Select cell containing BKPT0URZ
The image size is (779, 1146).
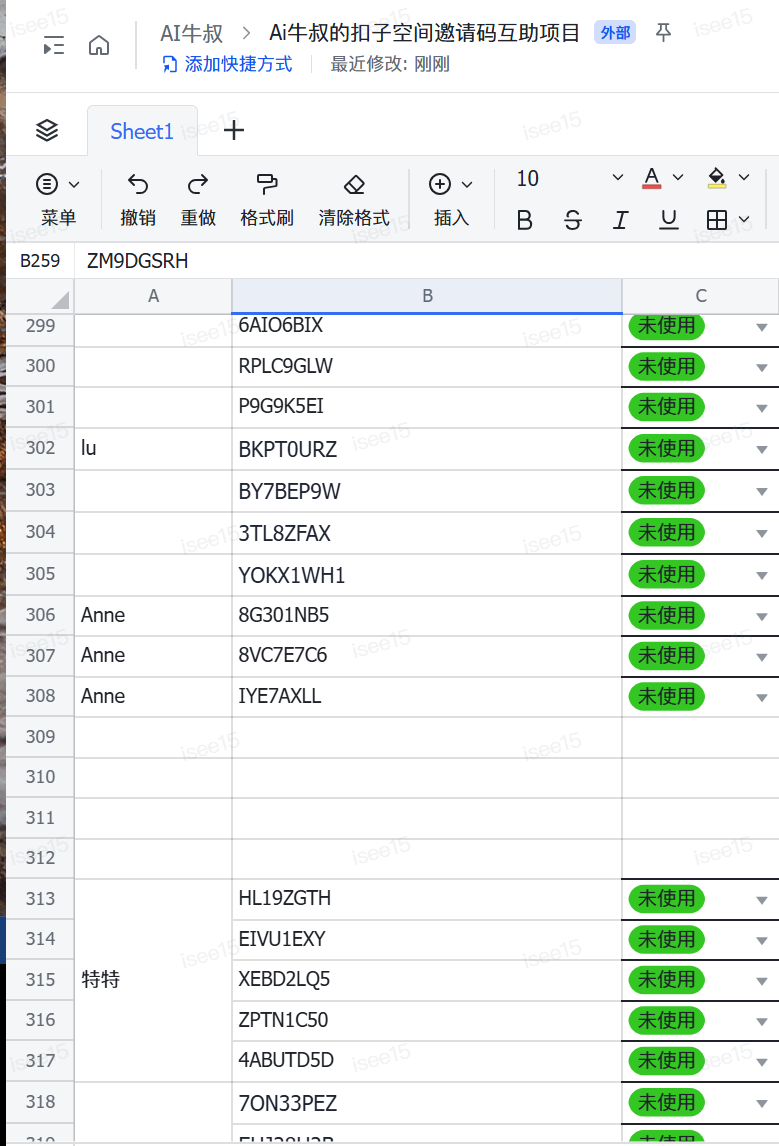click(x=427, y=449)
